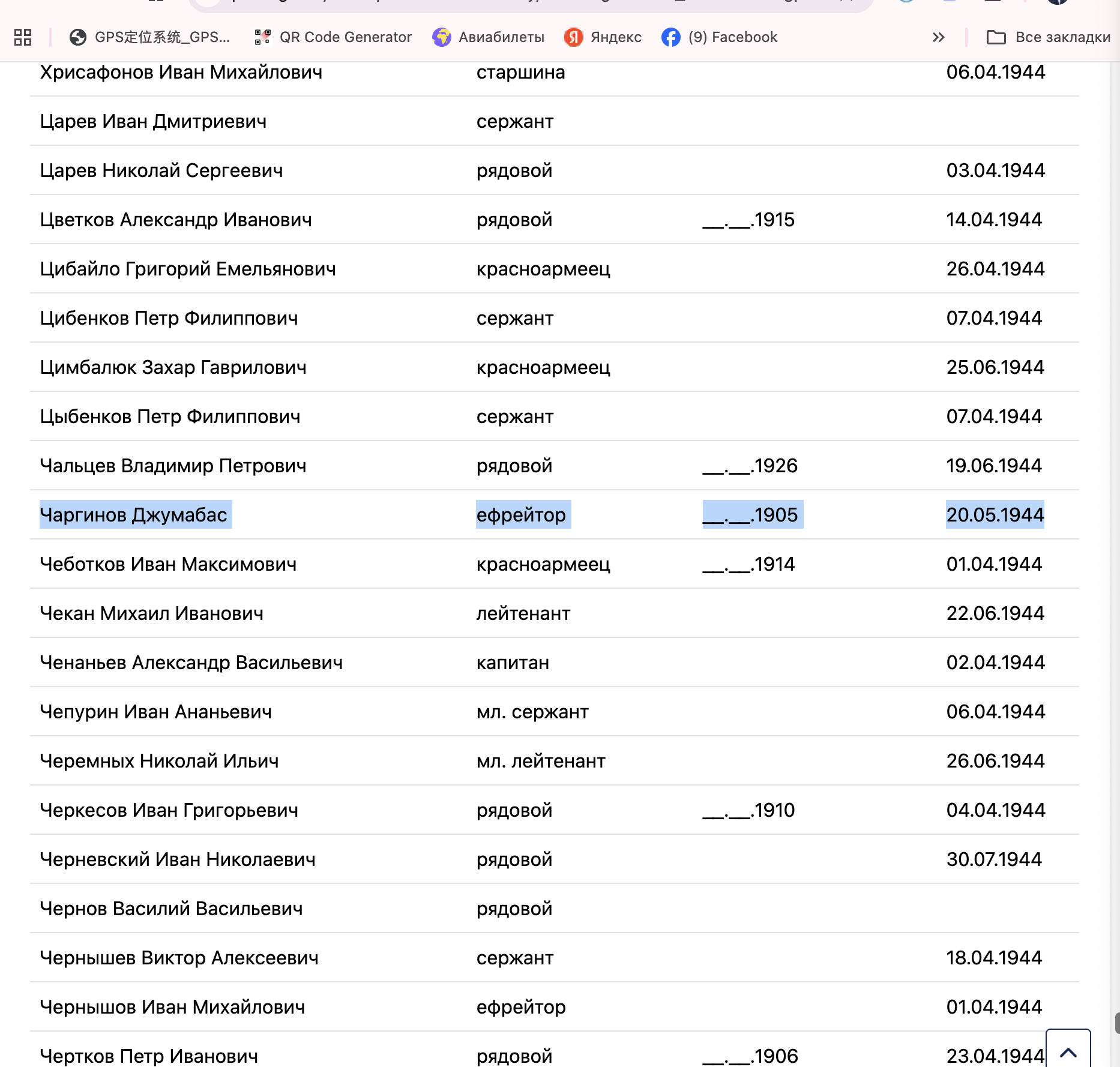The height and width of the screenshot is (1067, 1120).
Task: Click the highlighted date 20.05.1944
Action: click(995, 515)
